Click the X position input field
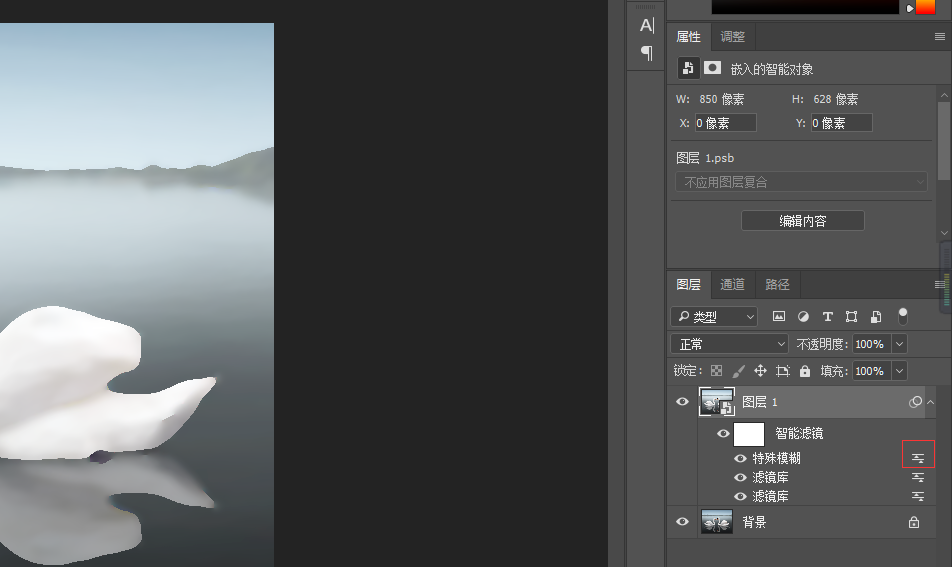The width and height of the screenshot is (952, 567). click(x=726, y=123)
